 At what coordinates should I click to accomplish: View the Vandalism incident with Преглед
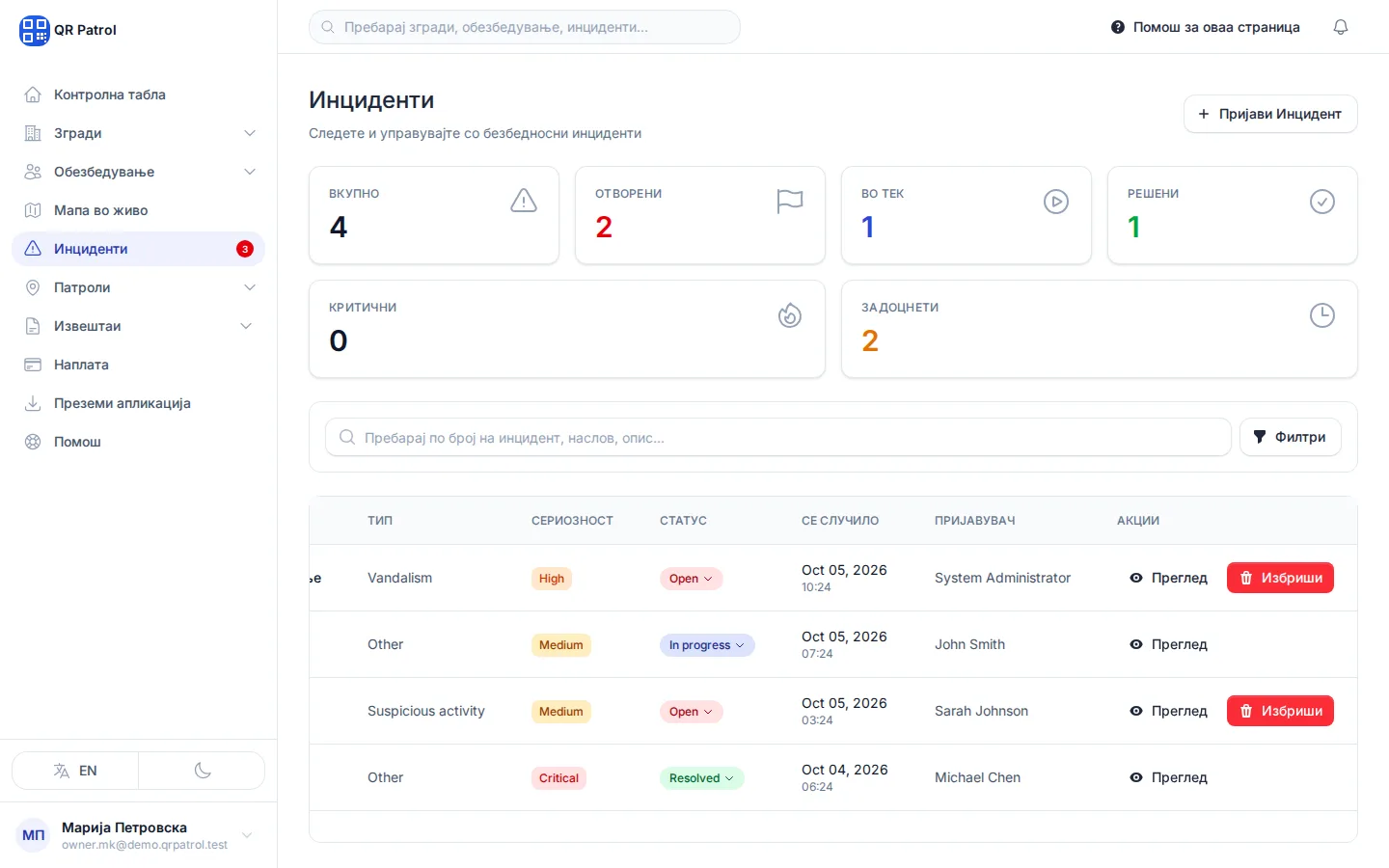(x=1168, y=578)
